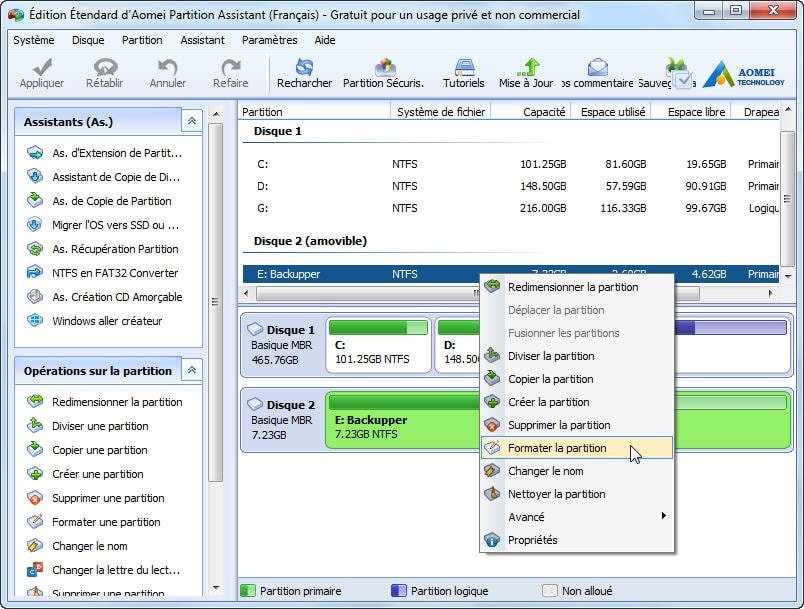Click sidebar Diviser une partition operation
The height and width of the screenshot is (609, 804).
tap(88, 426)
